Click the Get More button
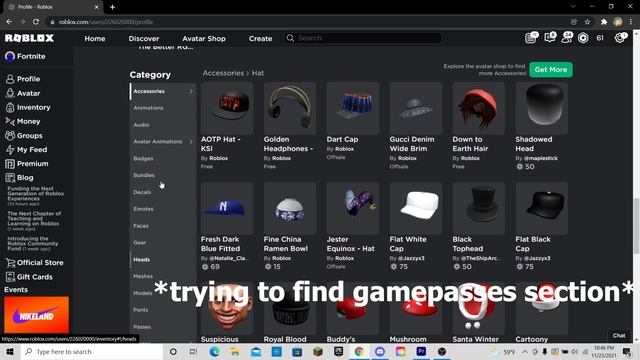 tap(551, 69)
